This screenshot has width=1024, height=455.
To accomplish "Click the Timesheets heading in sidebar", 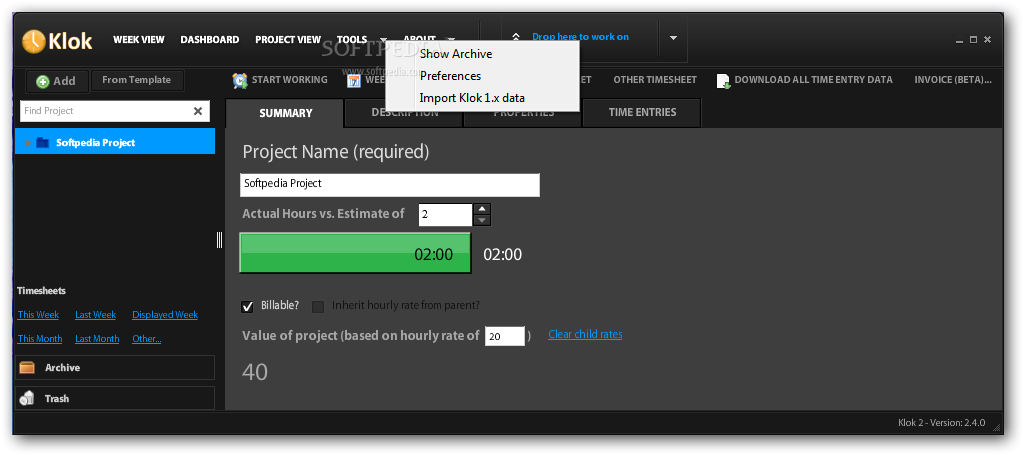I will 42,290.
